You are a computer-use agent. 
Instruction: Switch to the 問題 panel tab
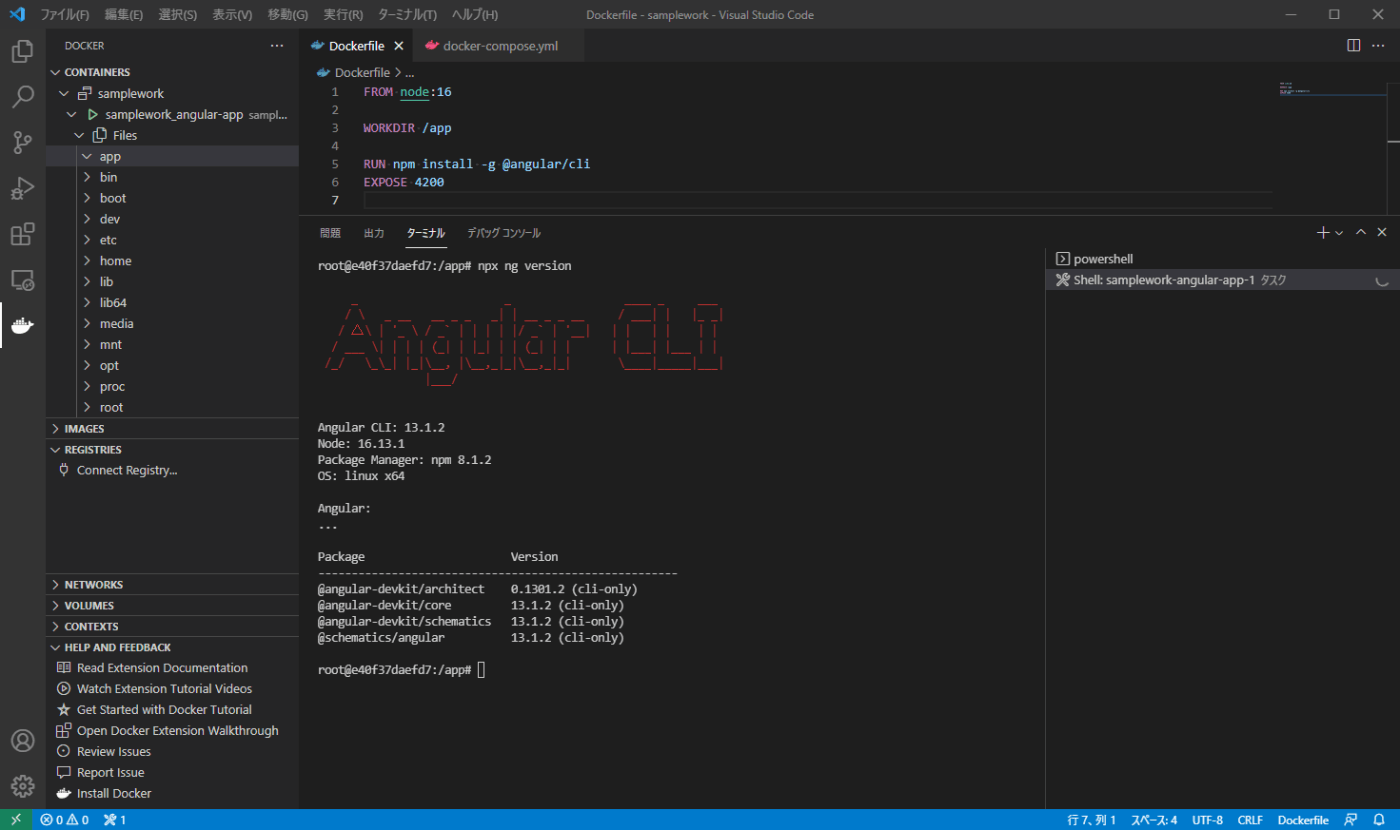tap(330, 233)
